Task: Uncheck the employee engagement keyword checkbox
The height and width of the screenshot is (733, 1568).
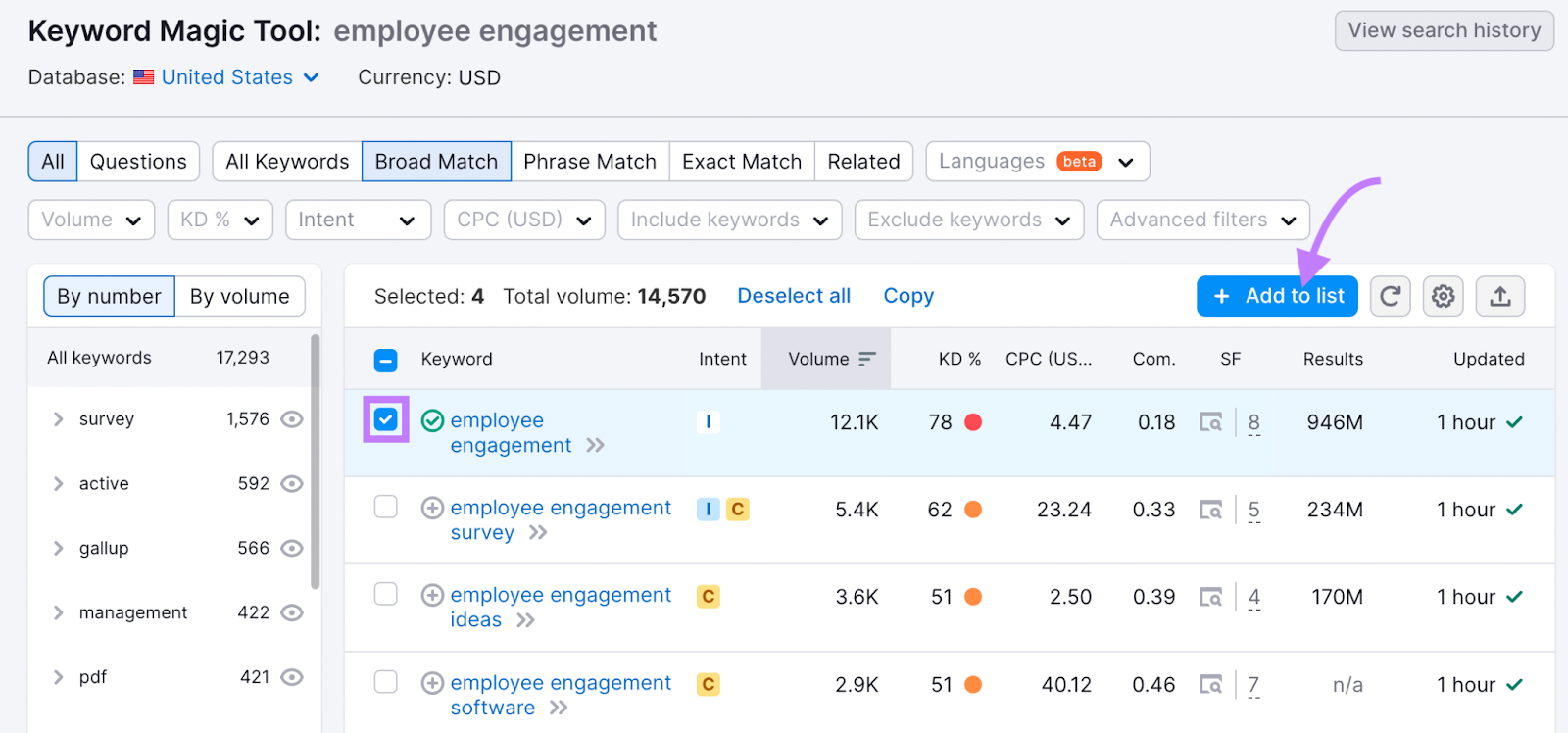Action: [386, 420]
